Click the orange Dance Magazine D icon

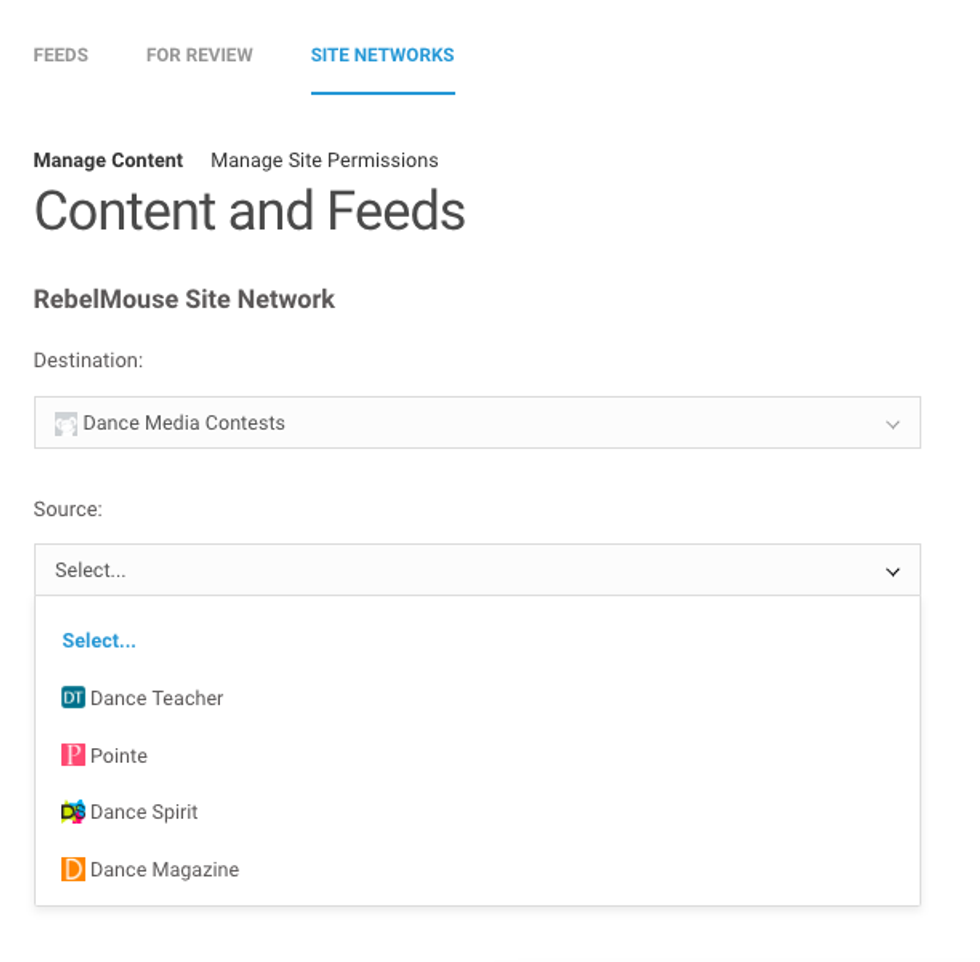point(73,869)
